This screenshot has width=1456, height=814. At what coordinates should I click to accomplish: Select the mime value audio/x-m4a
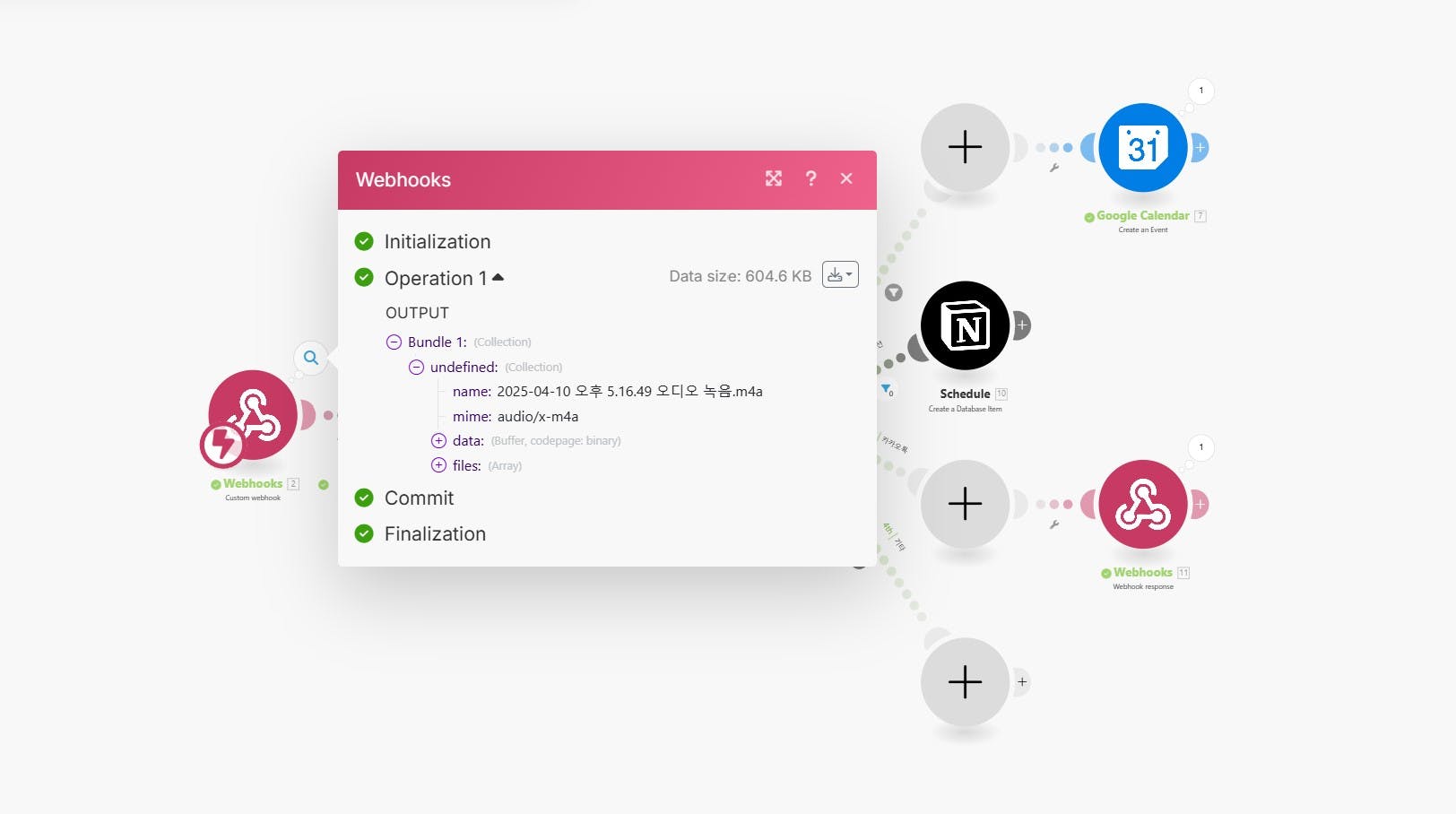(538, 416)
